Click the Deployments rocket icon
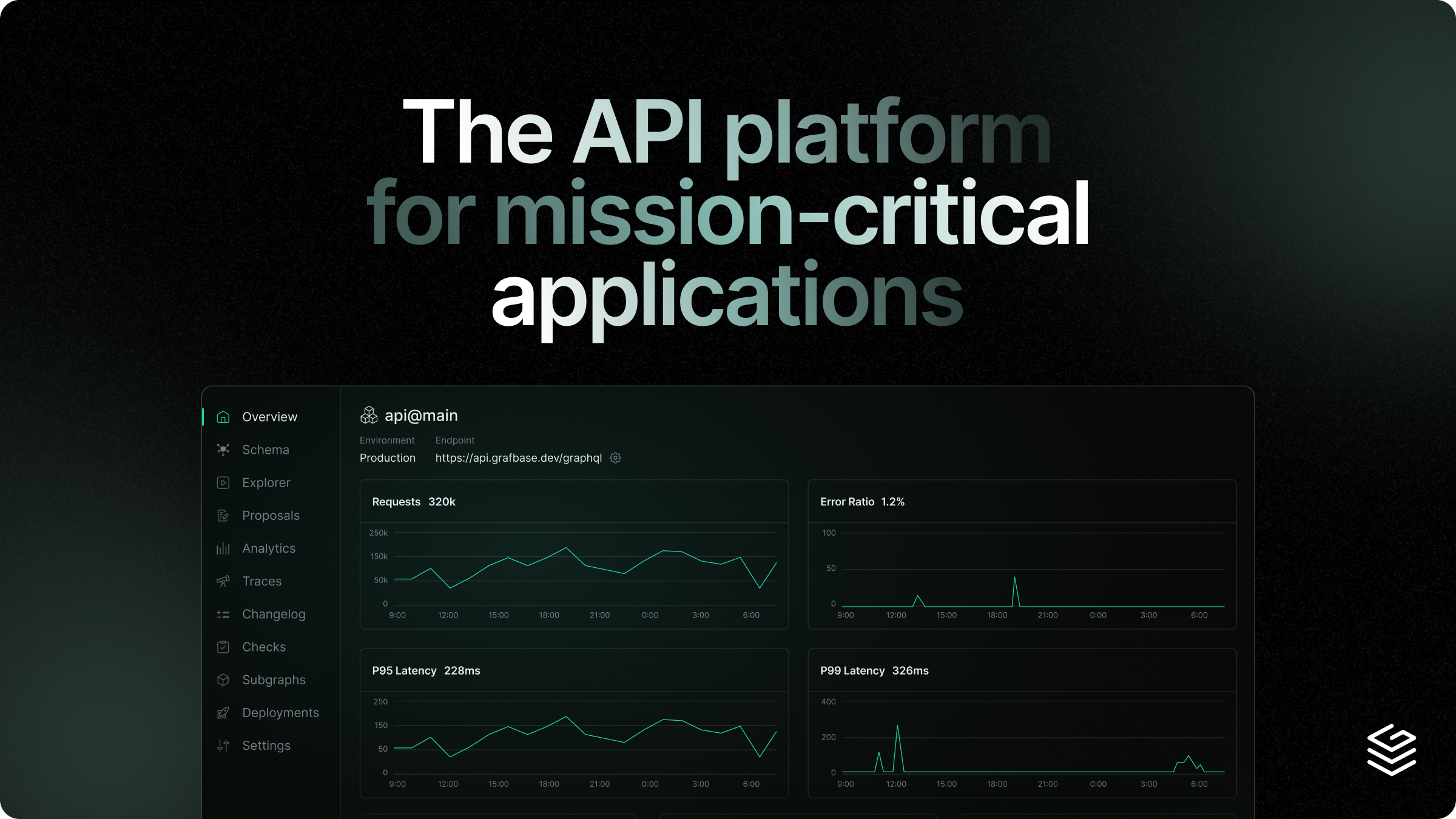The height and width of the screenshot is (819, 1456). [223, 713]
